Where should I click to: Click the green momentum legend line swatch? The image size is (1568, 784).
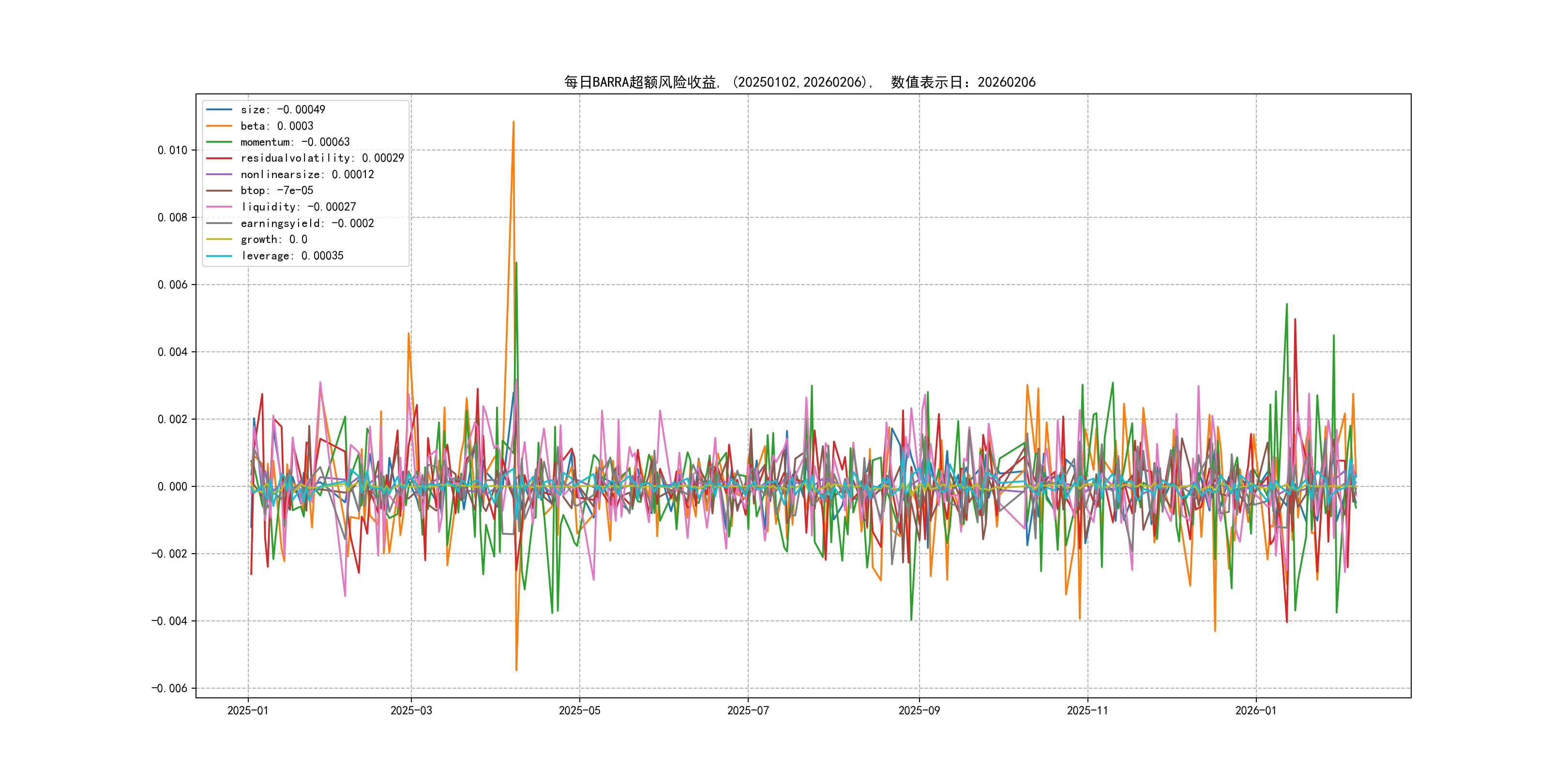219,142
